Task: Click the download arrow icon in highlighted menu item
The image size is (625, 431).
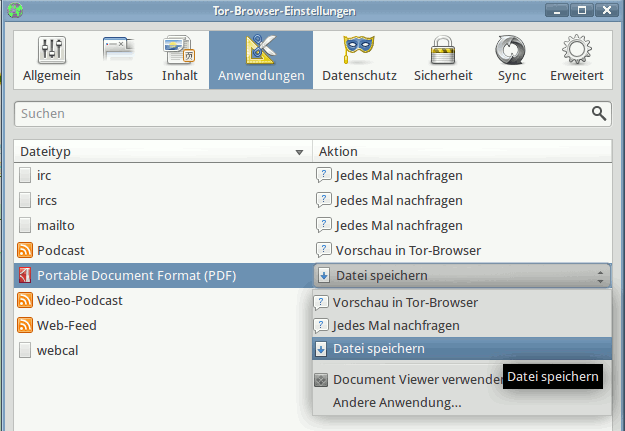Action: [x=321, y=349]
